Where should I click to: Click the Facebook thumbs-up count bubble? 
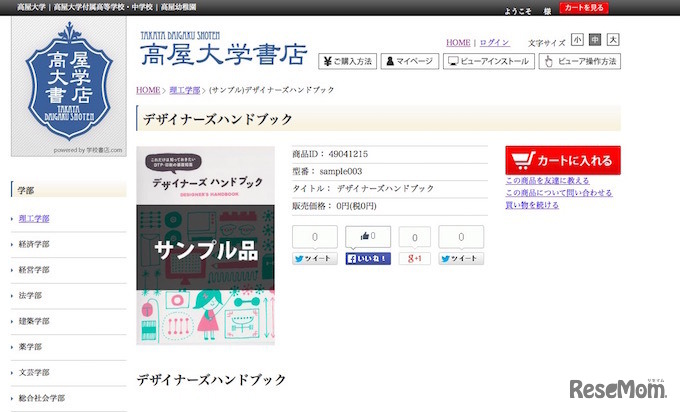tap(368, 236)
